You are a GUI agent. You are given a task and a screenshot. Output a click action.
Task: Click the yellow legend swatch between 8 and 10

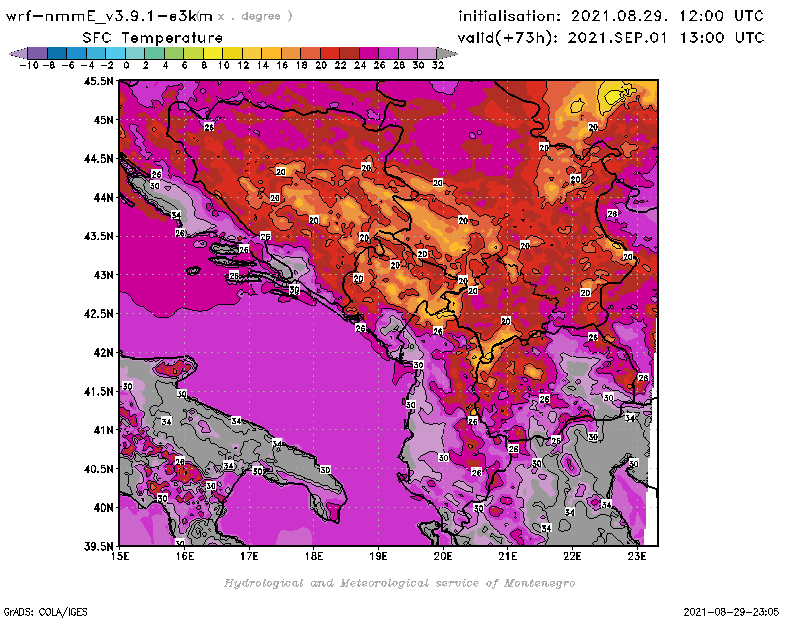pyautogui.click(x=213, y=54)
